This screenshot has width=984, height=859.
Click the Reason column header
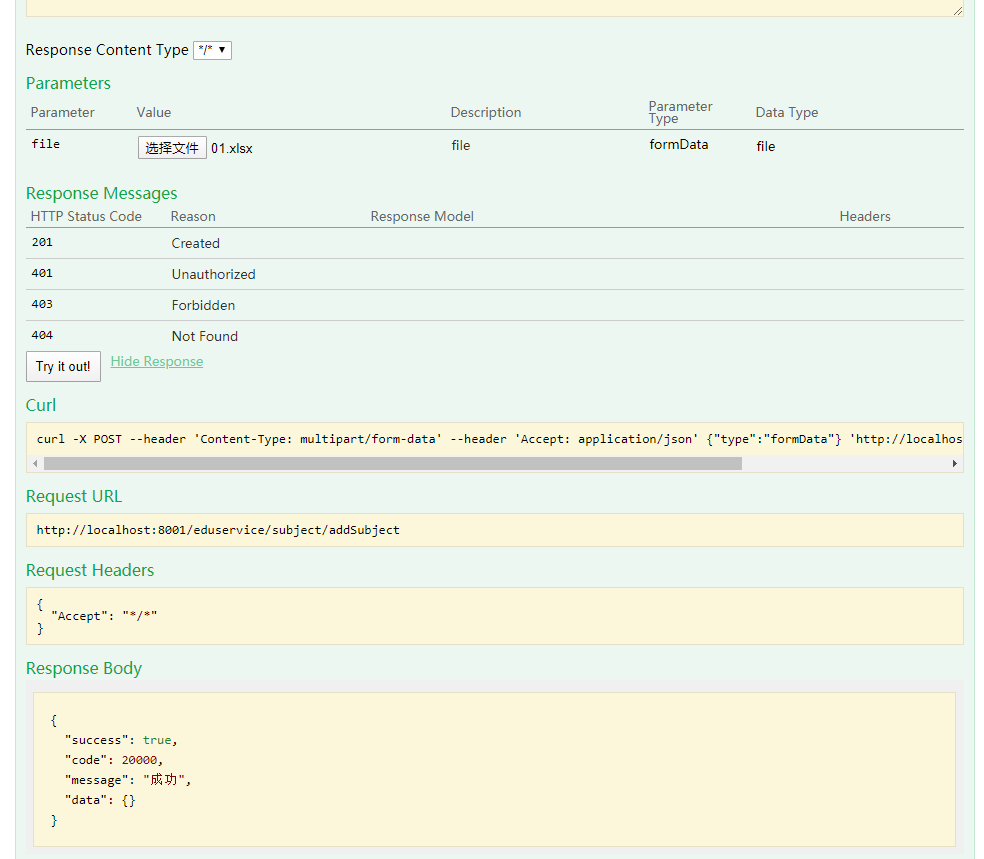click(193, 216)
